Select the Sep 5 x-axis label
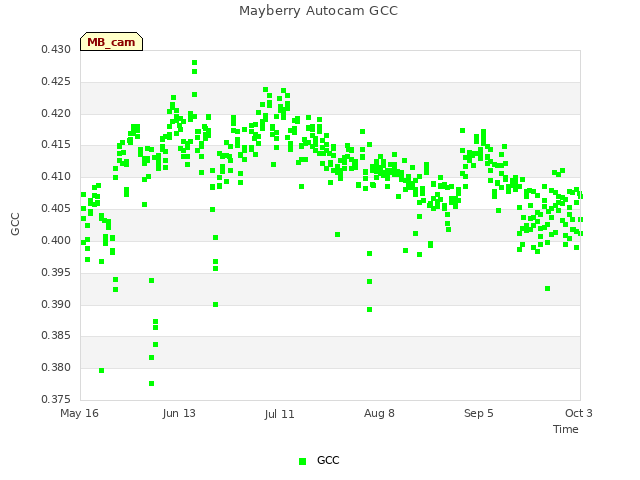The height and width of the screenshot is (480, 640). pyautogui.click(x=479, y=413)
